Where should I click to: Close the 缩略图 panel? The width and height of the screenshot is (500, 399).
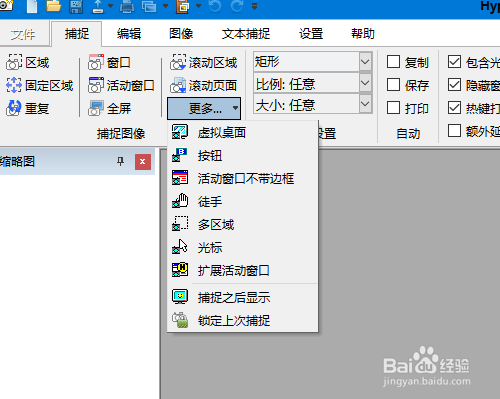(x=143, y=162)
